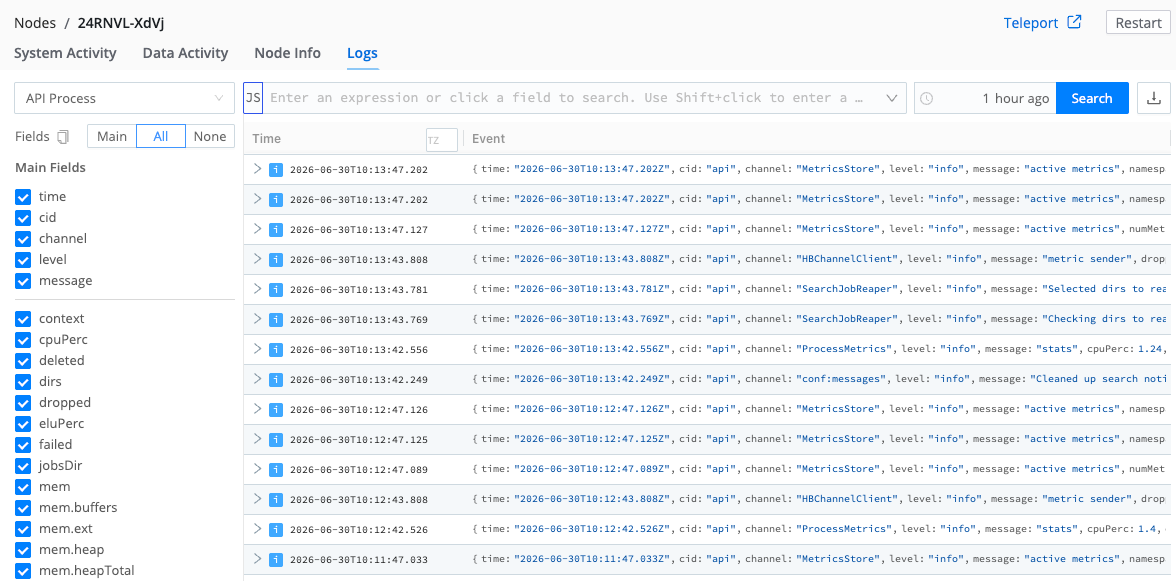Click info level icon for 10:12:47.126 event
The image size is (1176, 581).
(x=275, y=409)
